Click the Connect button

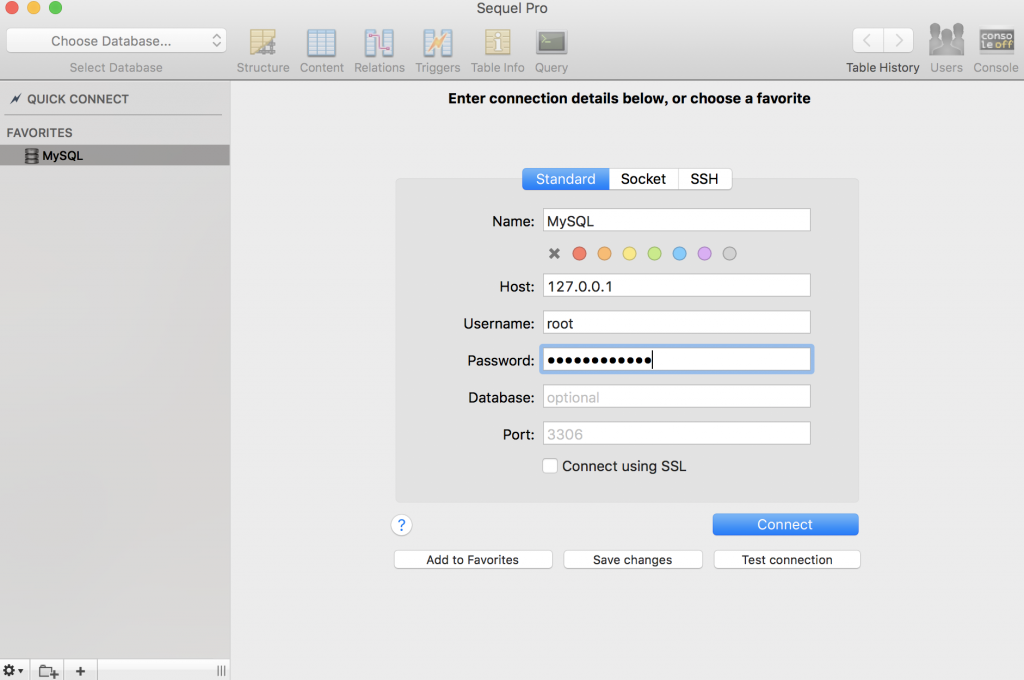click(785, 525)
